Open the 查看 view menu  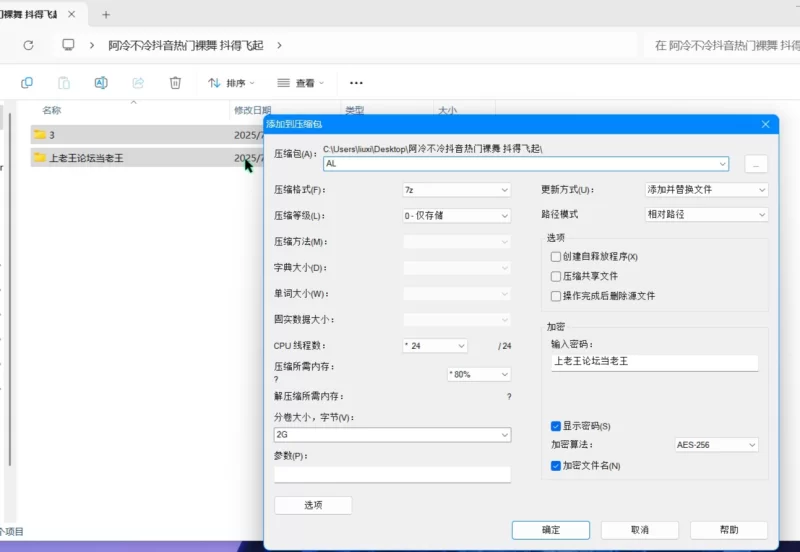300,83
